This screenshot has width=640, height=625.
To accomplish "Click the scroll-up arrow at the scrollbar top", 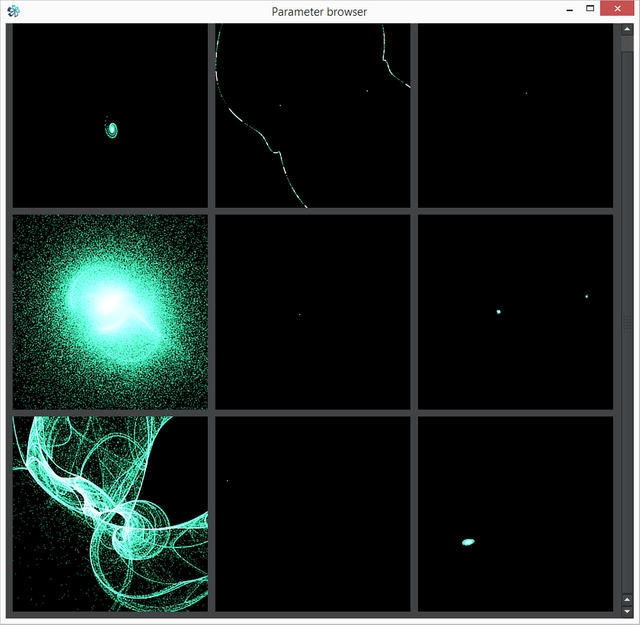I will tap(627, 29).
